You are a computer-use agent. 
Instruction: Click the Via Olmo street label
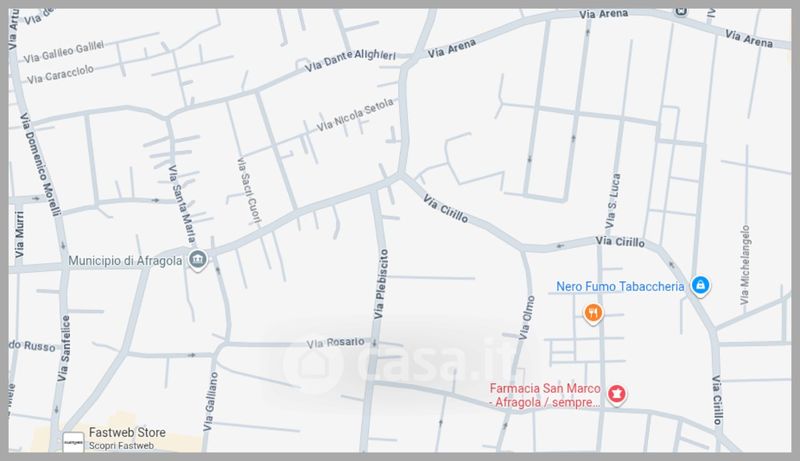coord(527,318)
